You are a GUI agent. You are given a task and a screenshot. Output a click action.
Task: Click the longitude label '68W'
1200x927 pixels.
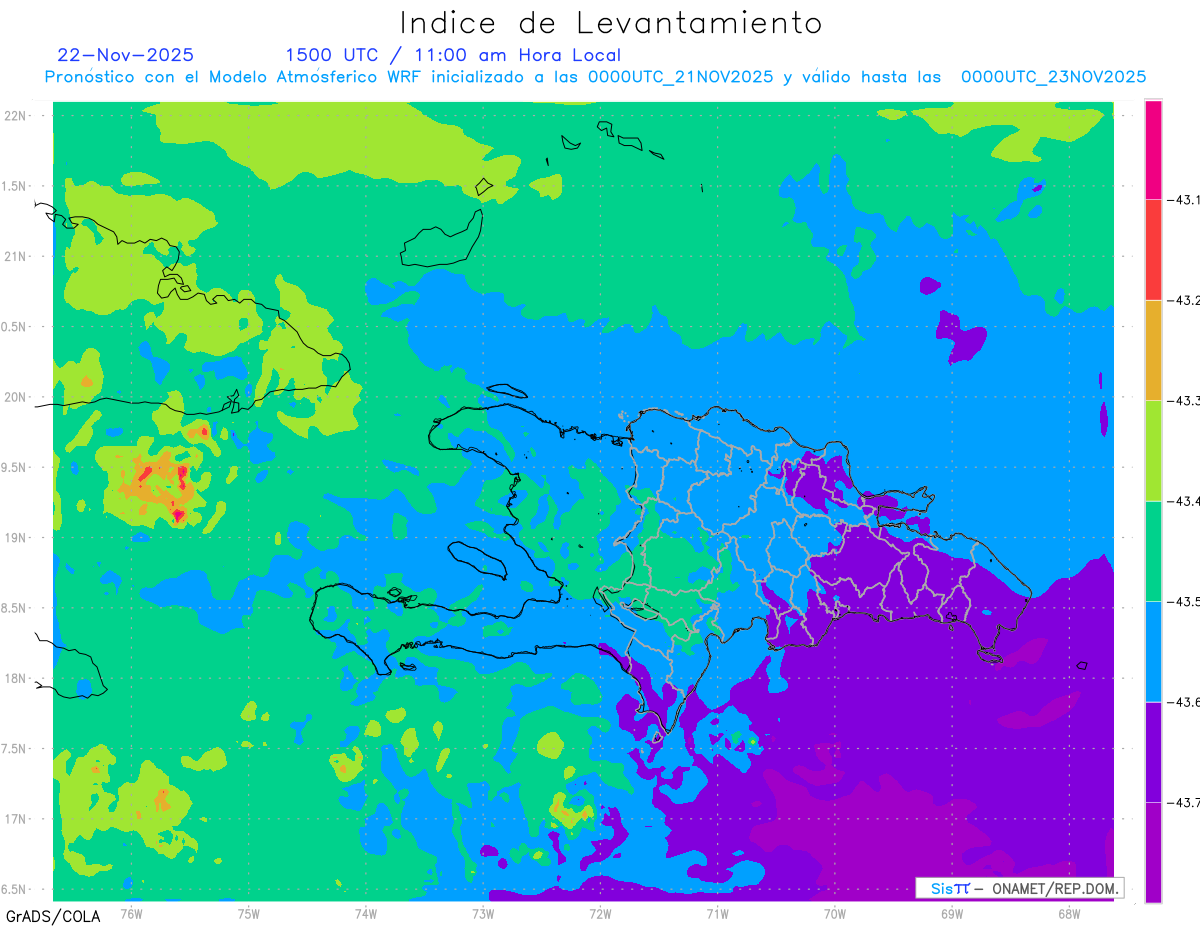click(x=1069, y=913)
